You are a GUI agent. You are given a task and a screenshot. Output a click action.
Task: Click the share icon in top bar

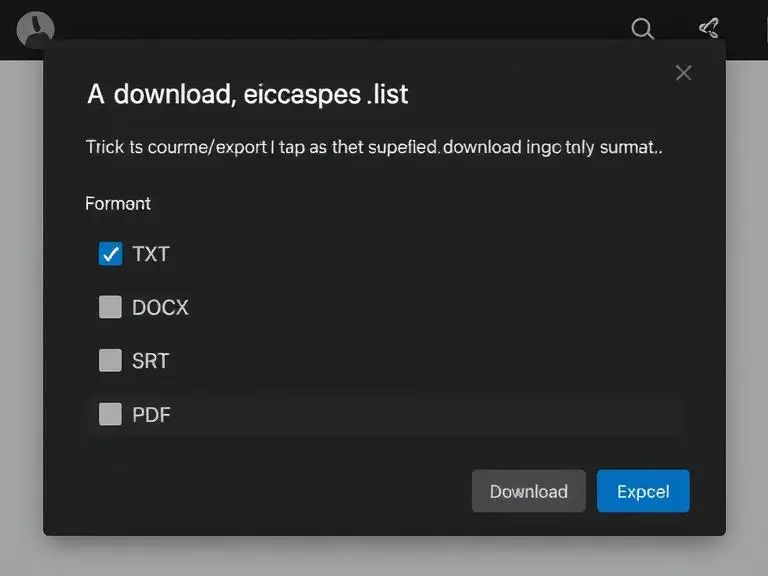[709, 28]
